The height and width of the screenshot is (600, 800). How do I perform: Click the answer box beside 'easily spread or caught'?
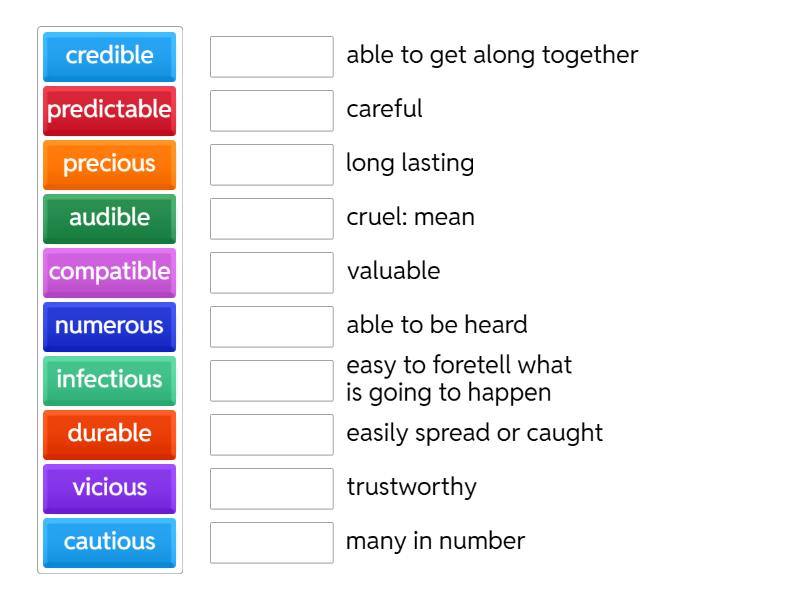[272, 435]
